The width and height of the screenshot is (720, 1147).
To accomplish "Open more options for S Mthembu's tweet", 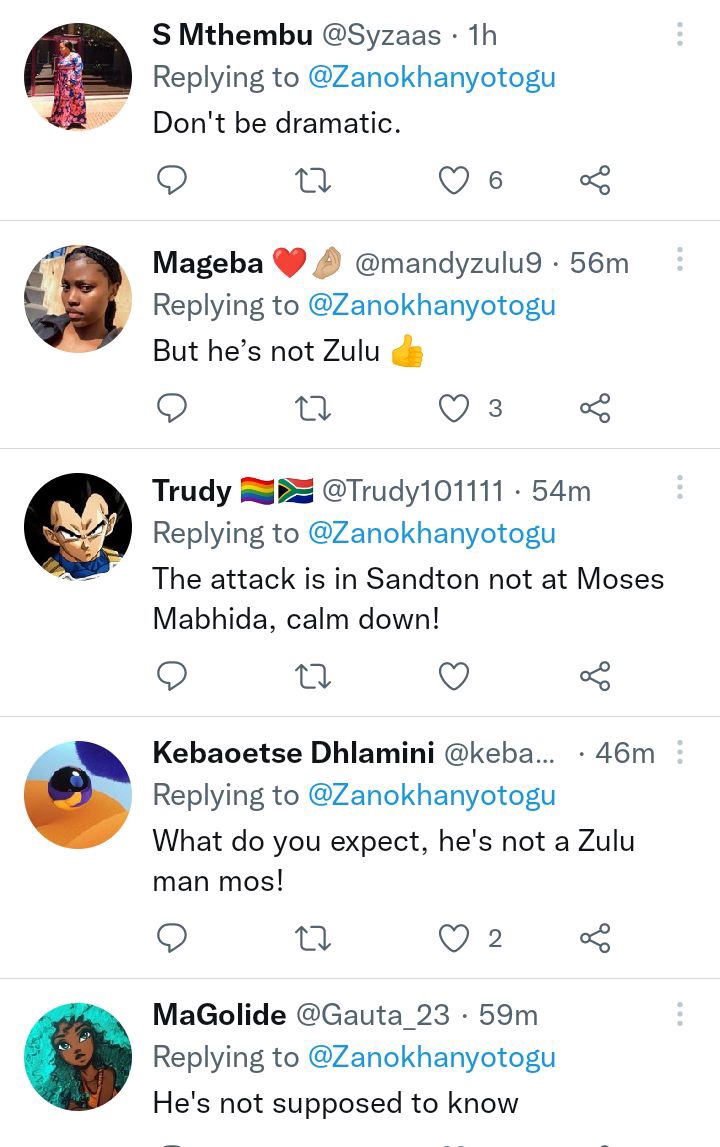I will [680, 35].
